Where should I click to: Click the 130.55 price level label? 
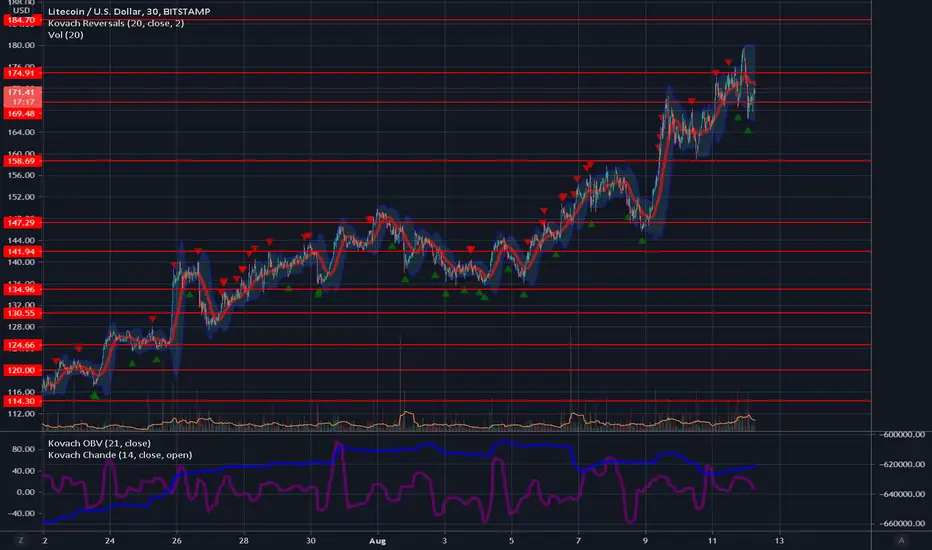coord(23,313)
